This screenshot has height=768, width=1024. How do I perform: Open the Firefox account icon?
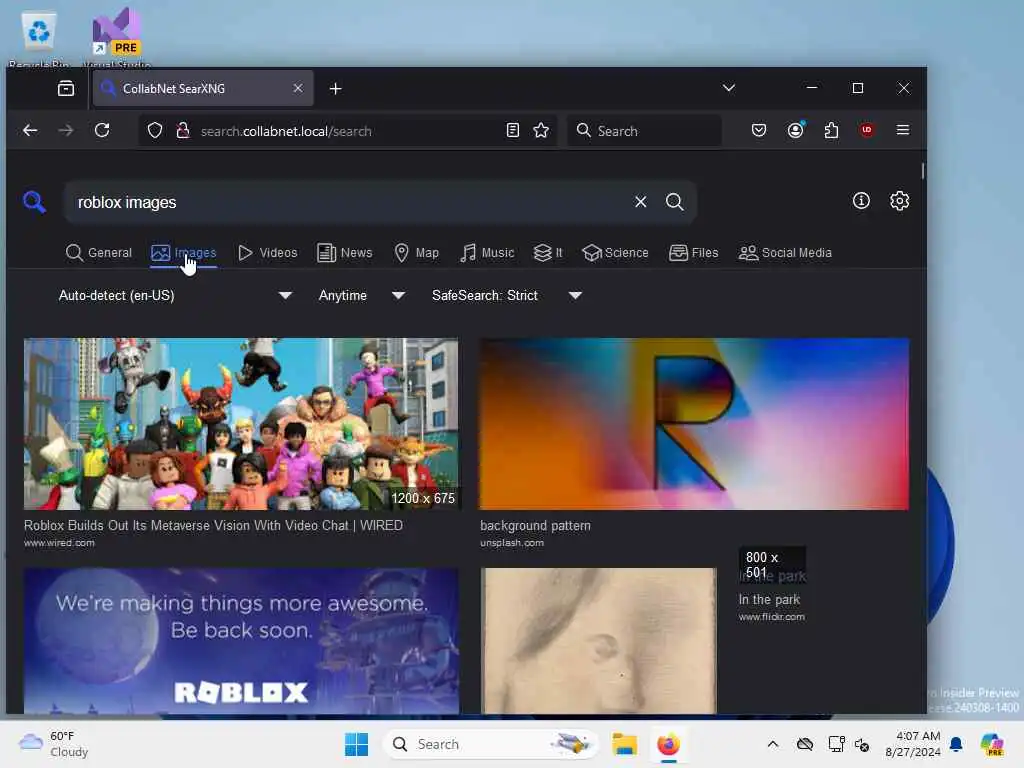(795, 130)
